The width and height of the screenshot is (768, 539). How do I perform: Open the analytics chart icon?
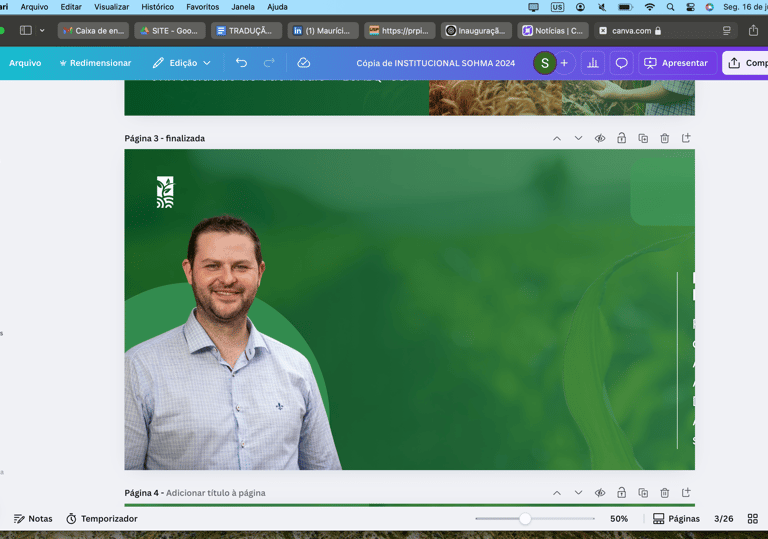(593, 63)
